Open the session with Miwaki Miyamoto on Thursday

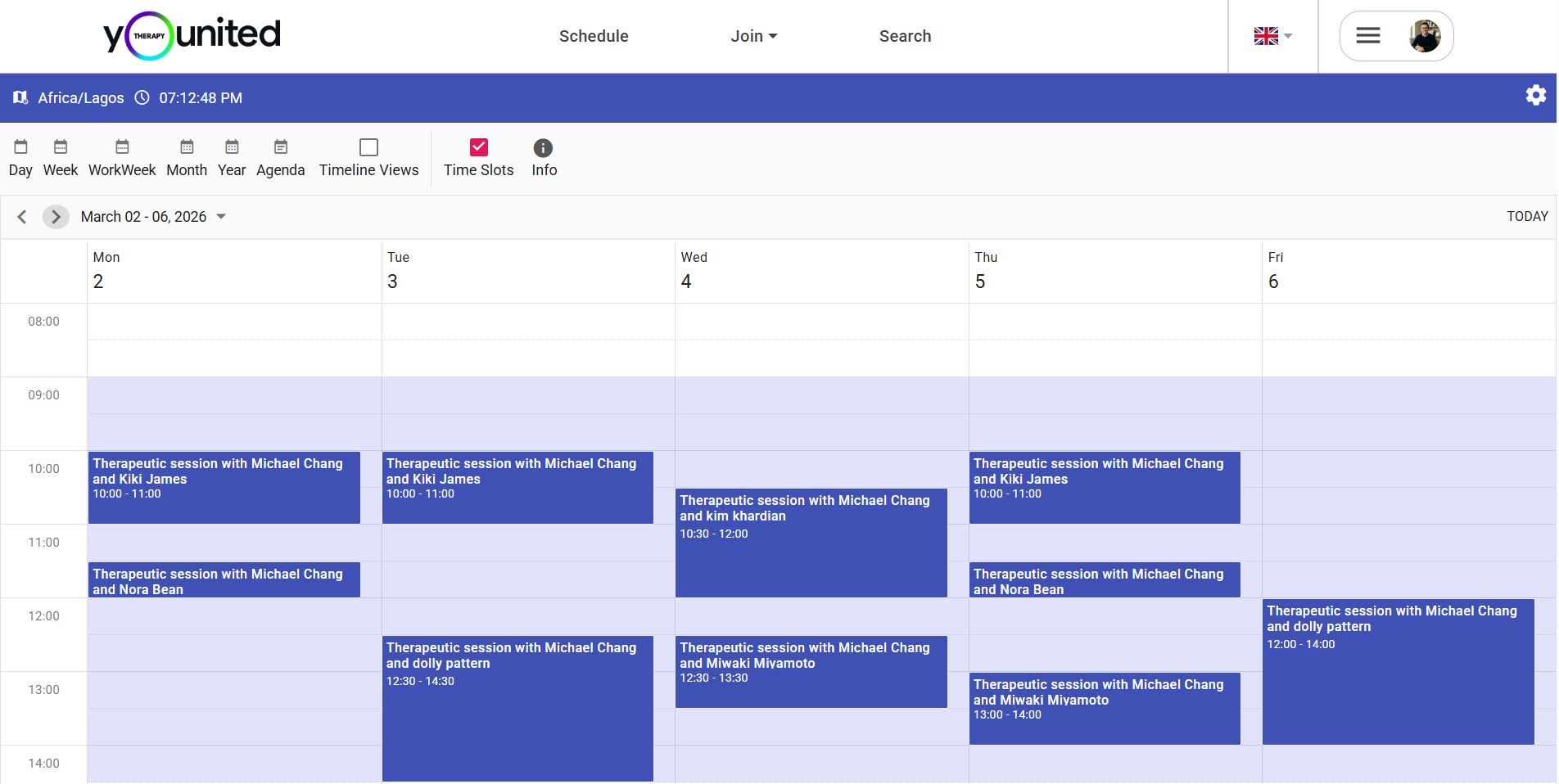click(x=1104, y=708)
